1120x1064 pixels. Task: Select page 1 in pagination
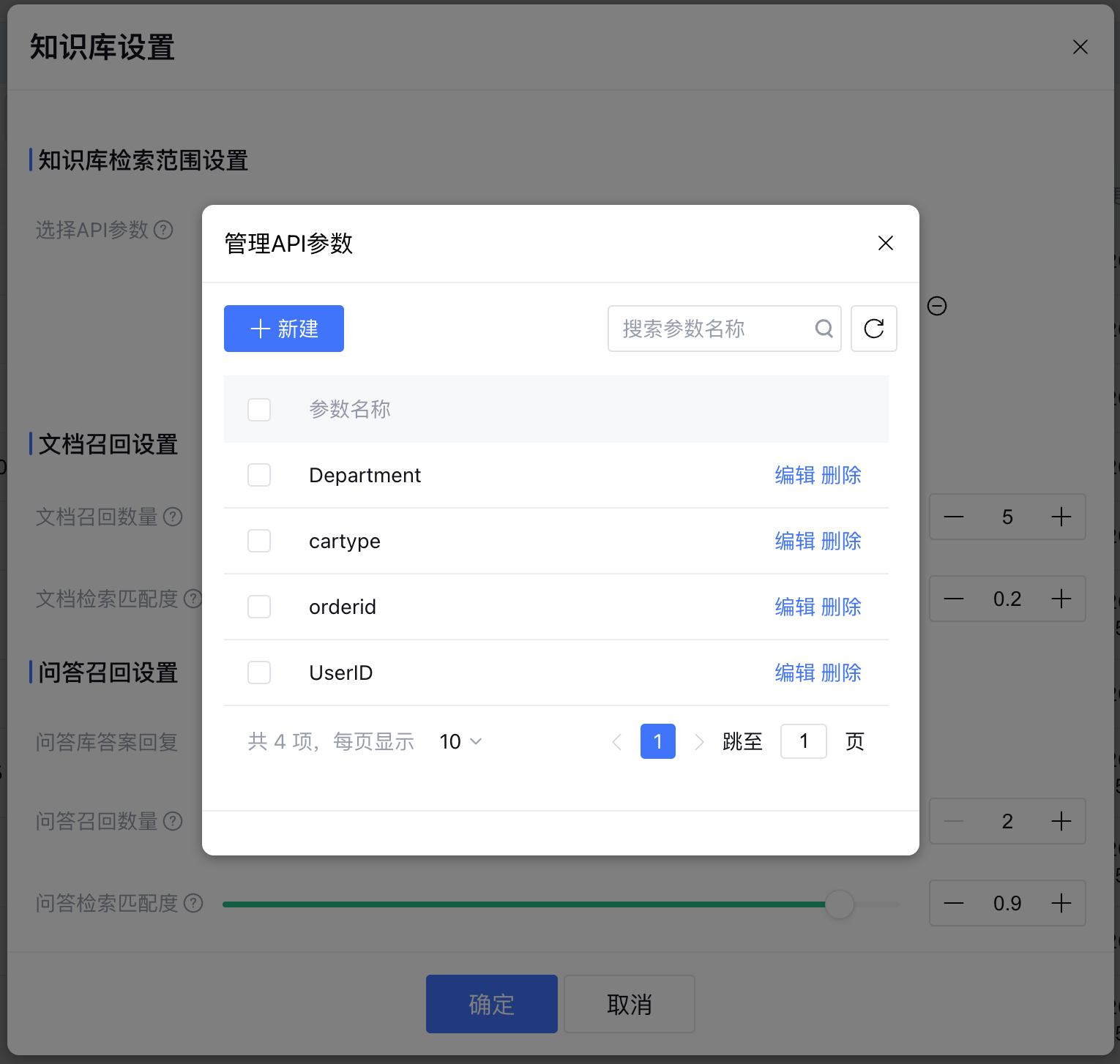[657, 741]
